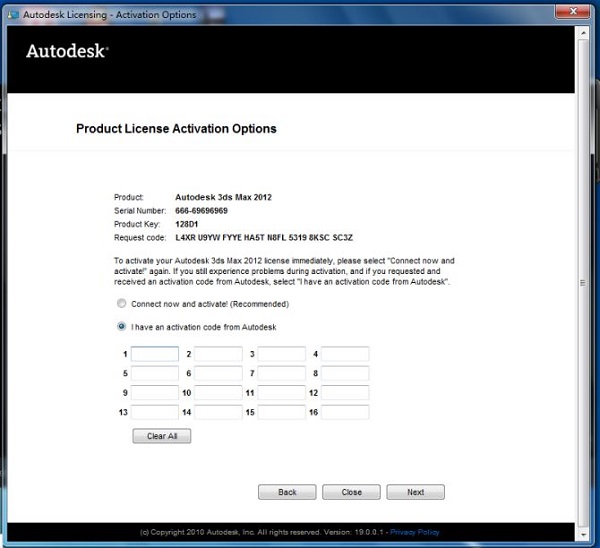Click activation code field 1
The height and width of the screenshot is (548, 600).
(155, 354)
